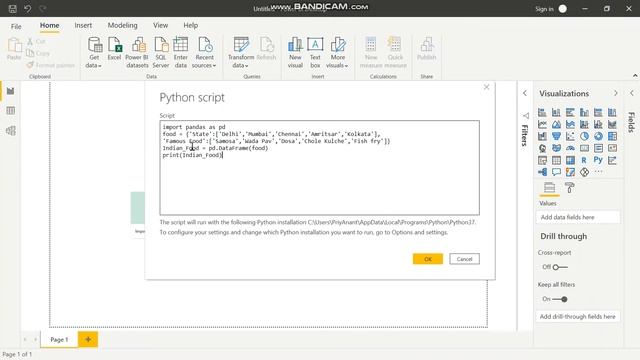Select the pie chart visual
Viewport: 640px width, 360px height.
[584, 136]
